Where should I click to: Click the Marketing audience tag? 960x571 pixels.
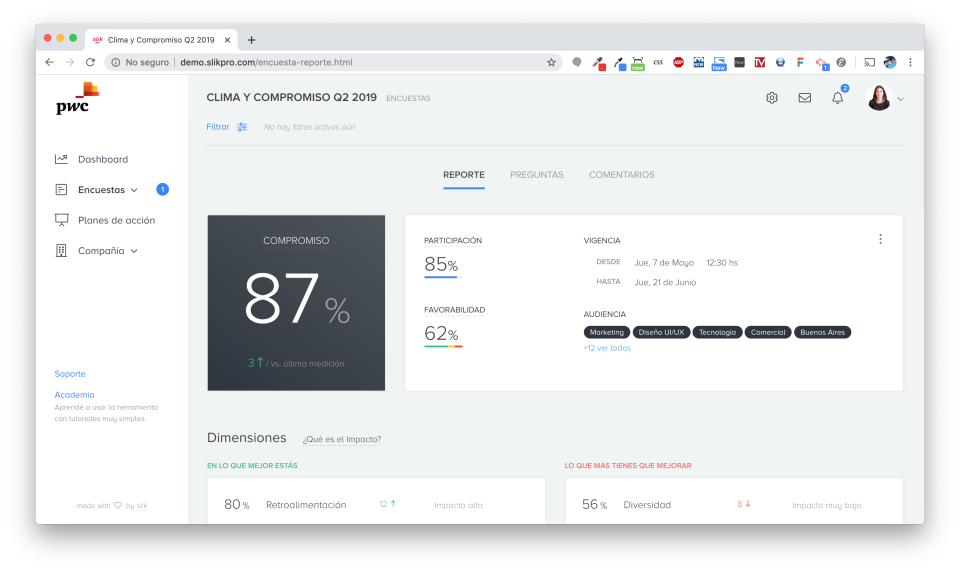(607, 332)
